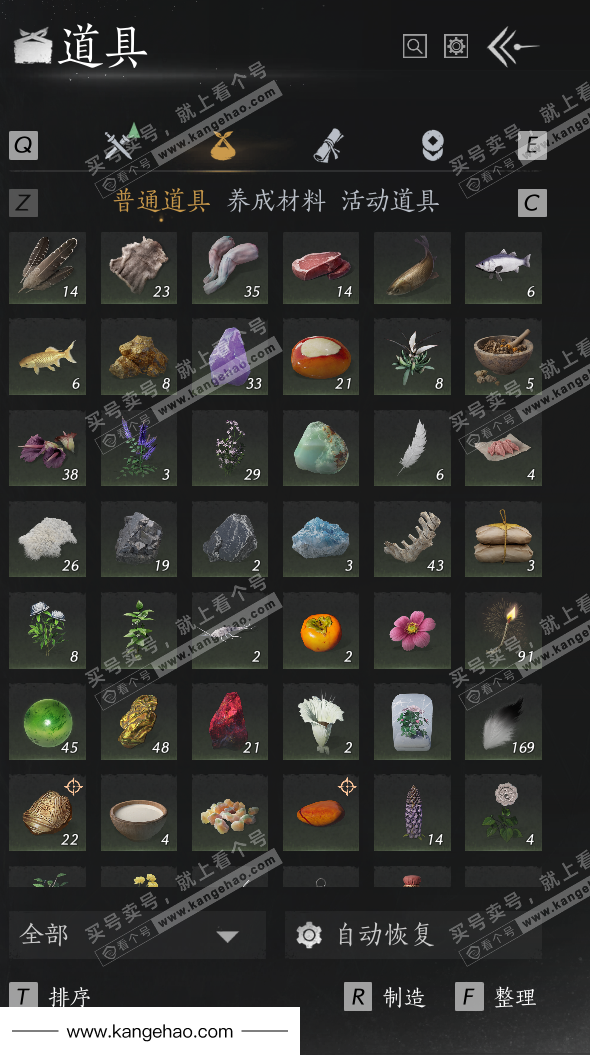590x1055 pixels.
Task: Select the white fox tail item 169
Action: (x=503, y=722)
